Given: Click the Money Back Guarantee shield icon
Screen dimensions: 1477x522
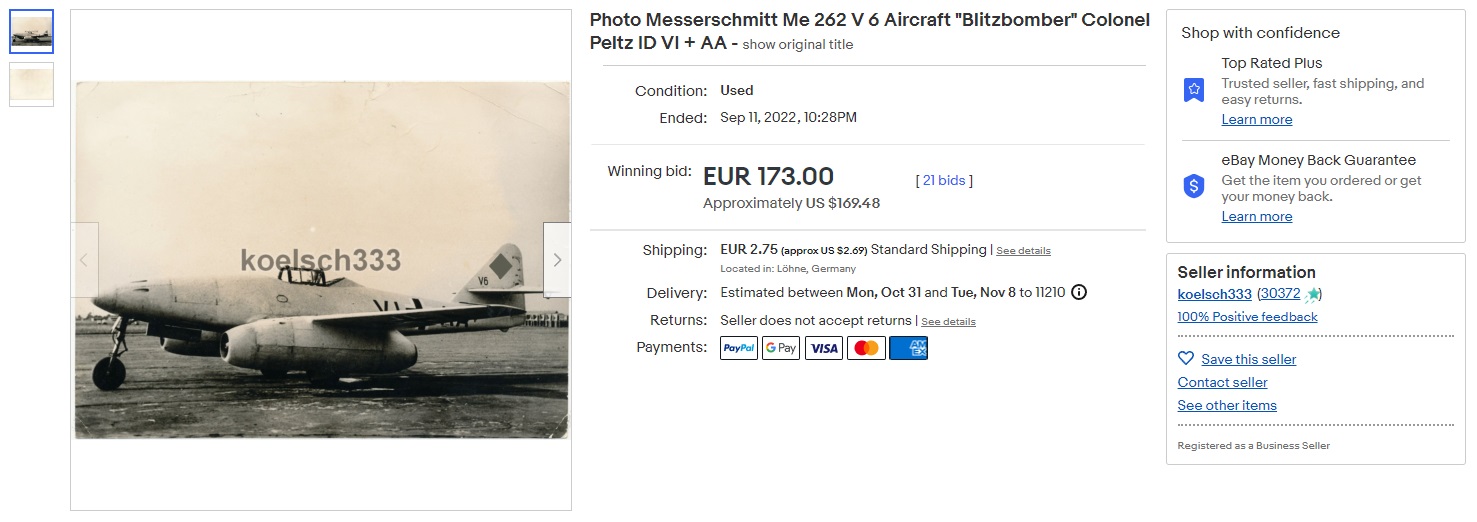Looking at the screenshot, I should click(x=1194, y=187).
